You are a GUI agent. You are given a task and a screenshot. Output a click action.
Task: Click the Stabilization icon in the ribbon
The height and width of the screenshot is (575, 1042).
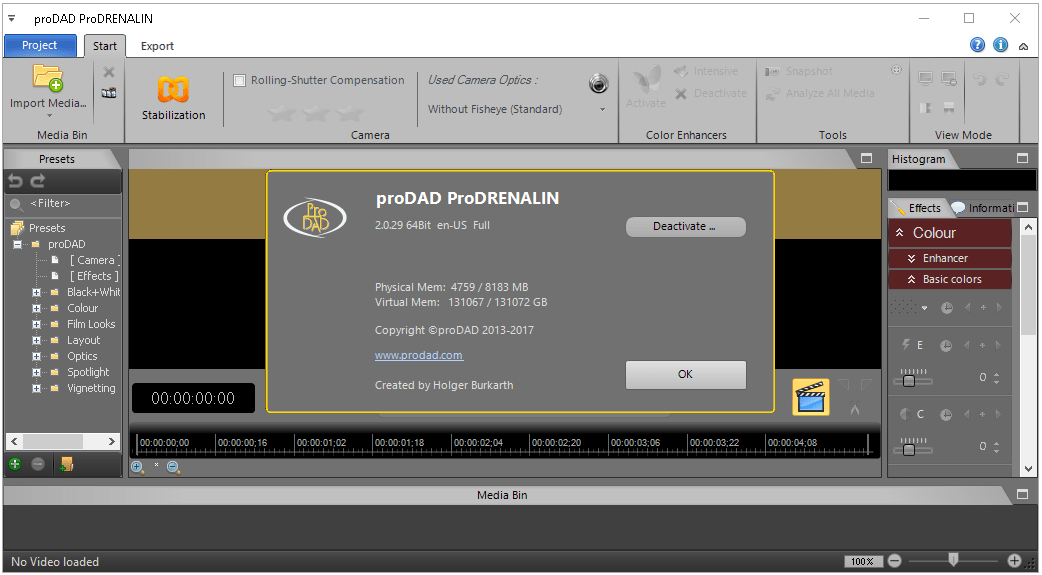coord(173,90)
